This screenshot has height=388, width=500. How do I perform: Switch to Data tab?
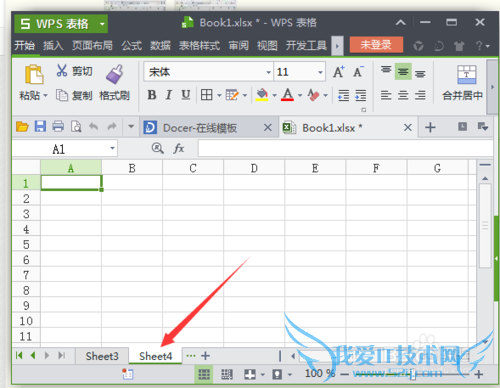pos(160,45)
